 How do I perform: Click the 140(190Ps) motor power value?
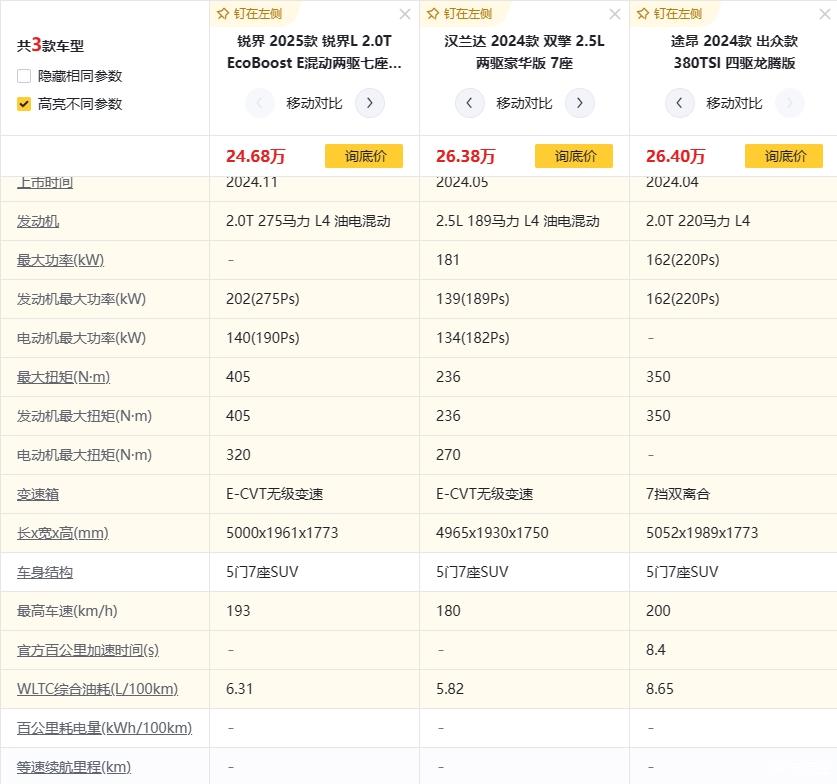tap(262, 338)
